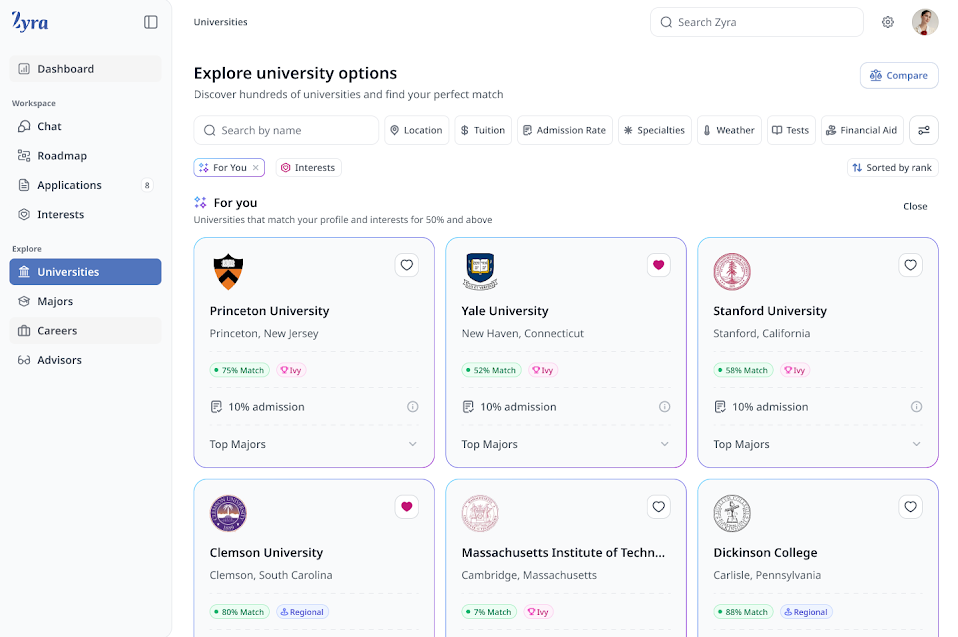Close the For you section
The image size is (958, 637).
(x=915, y=206)
